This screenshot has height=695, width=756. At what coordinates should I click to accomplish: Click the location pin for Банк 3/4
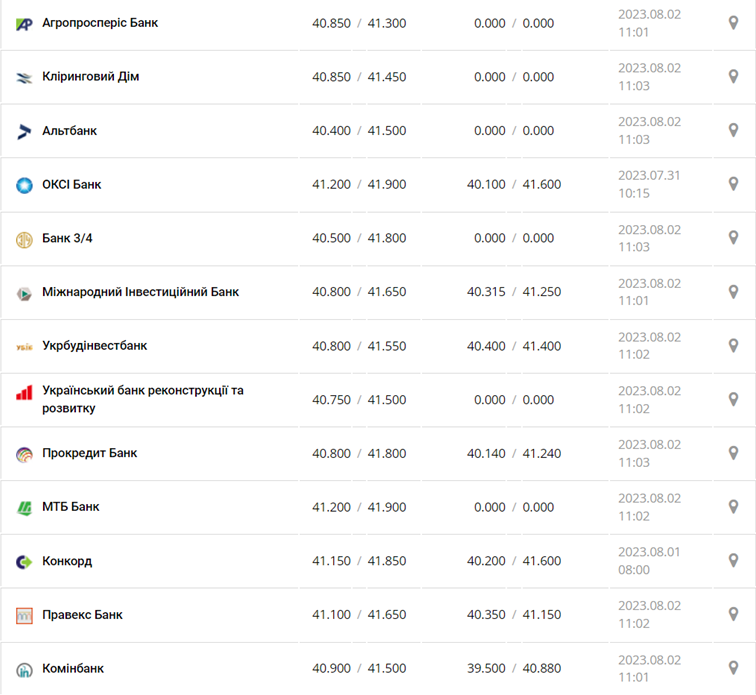tap(733, 238)
